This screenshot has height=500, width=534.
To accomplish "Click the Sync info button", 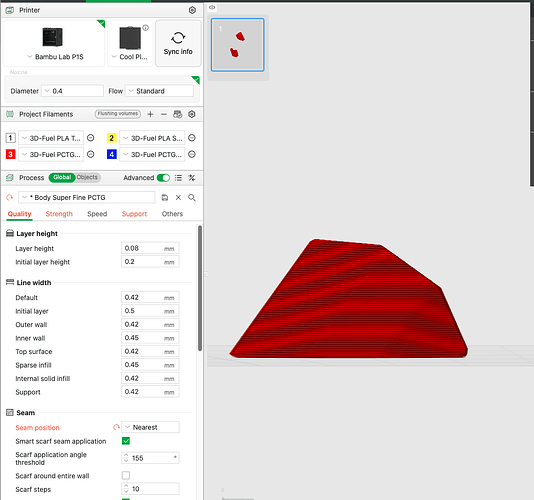I will [x=178, y=43].
